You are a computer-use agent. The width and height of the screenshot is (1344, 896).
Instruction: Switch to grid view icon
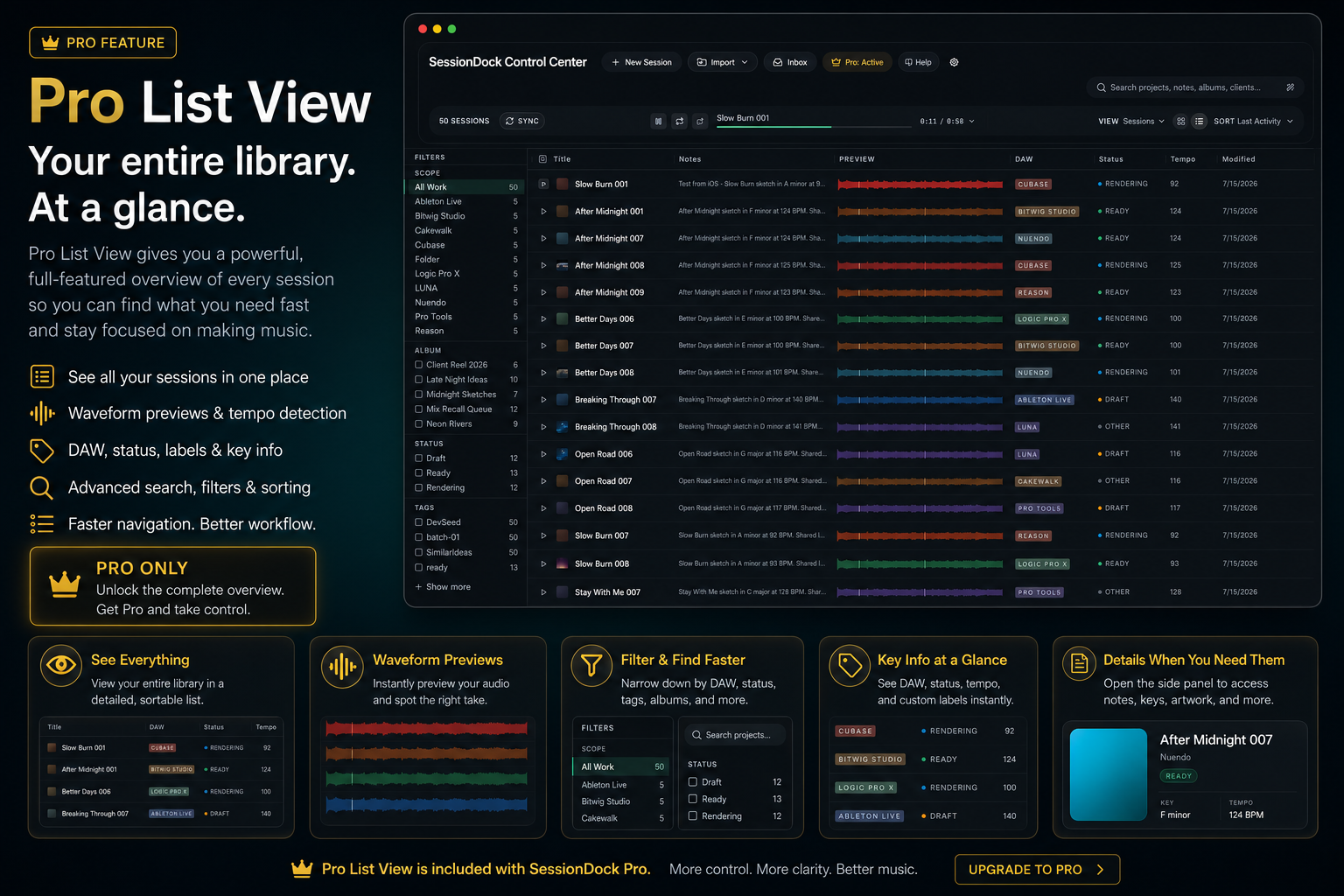(x=1180, y=121)
